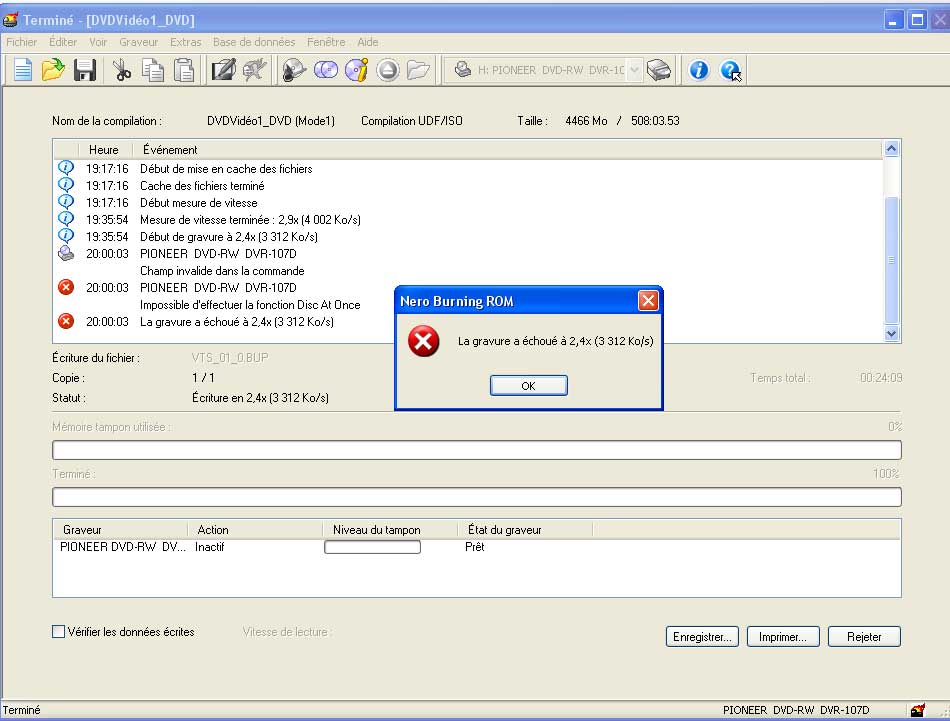Click info icon beside 'Mesure de vitesse terminée'

coord(66,219)
